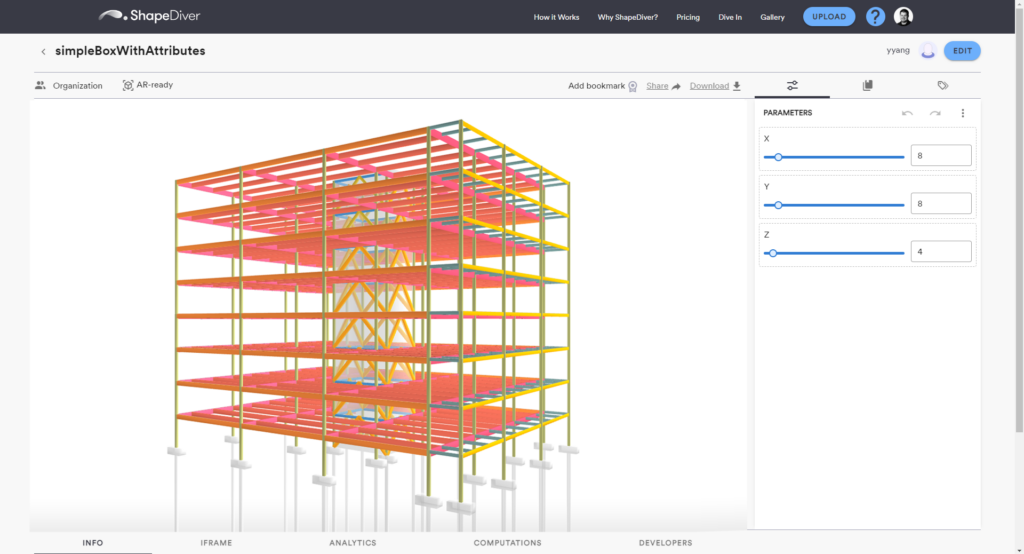Click the Organization label
1024x554 pixels.
78,86
